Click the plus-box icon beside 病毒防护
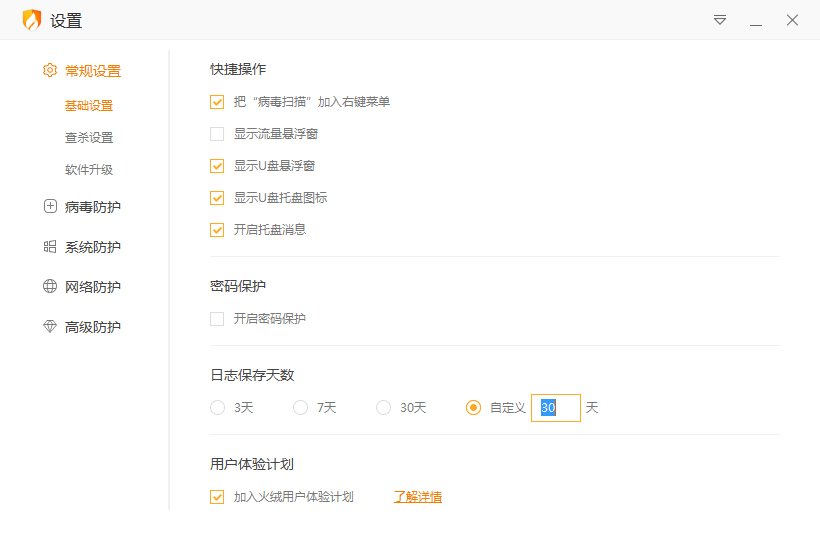Viewport: 820px width, 540px height. click(x=50, y=207)
